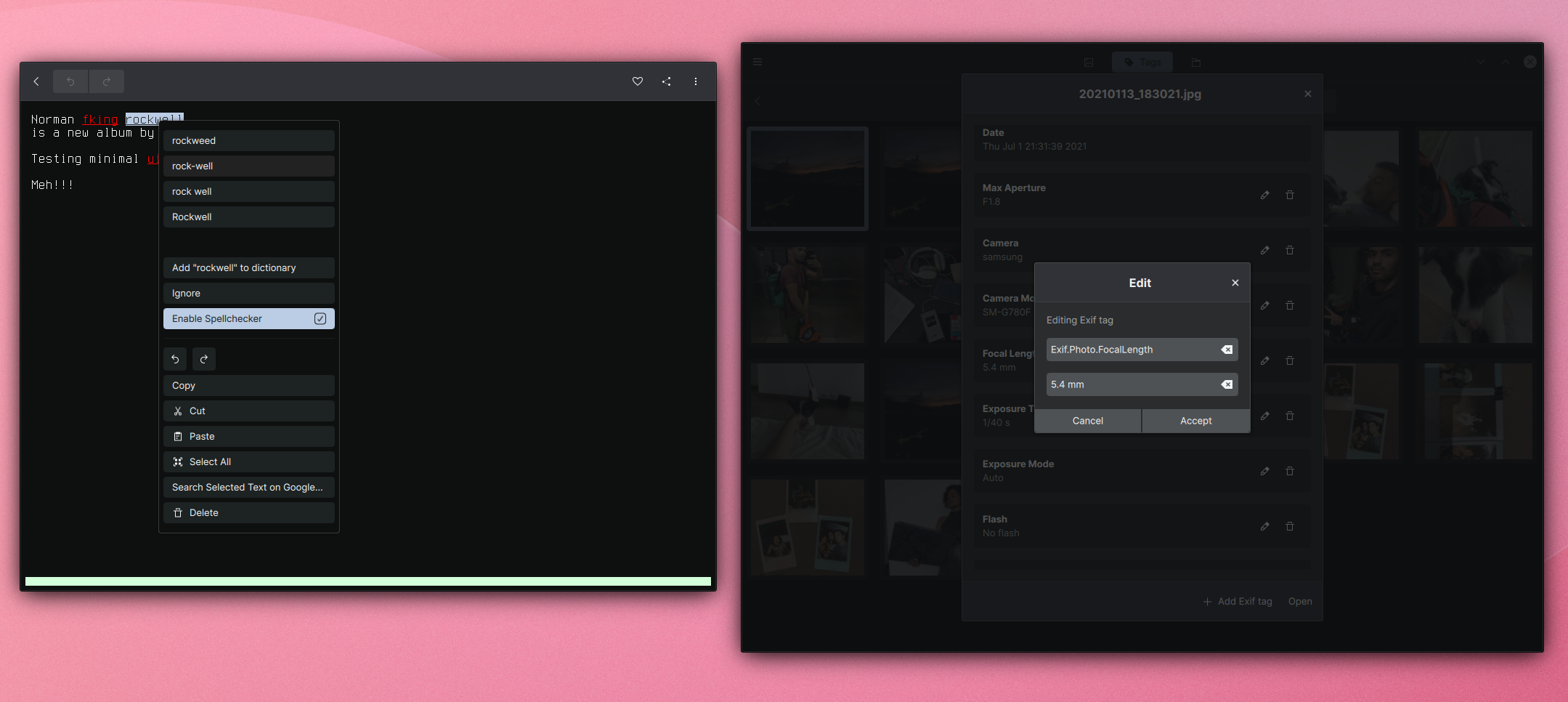Switch to the folders tab in gallery
The width and height of the screenshot is (1568, 702).
[1196, 62]
